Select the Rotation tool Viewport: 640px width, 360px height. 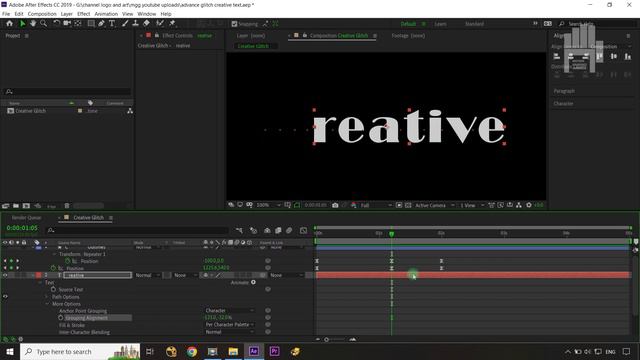[x=56, y=24]
